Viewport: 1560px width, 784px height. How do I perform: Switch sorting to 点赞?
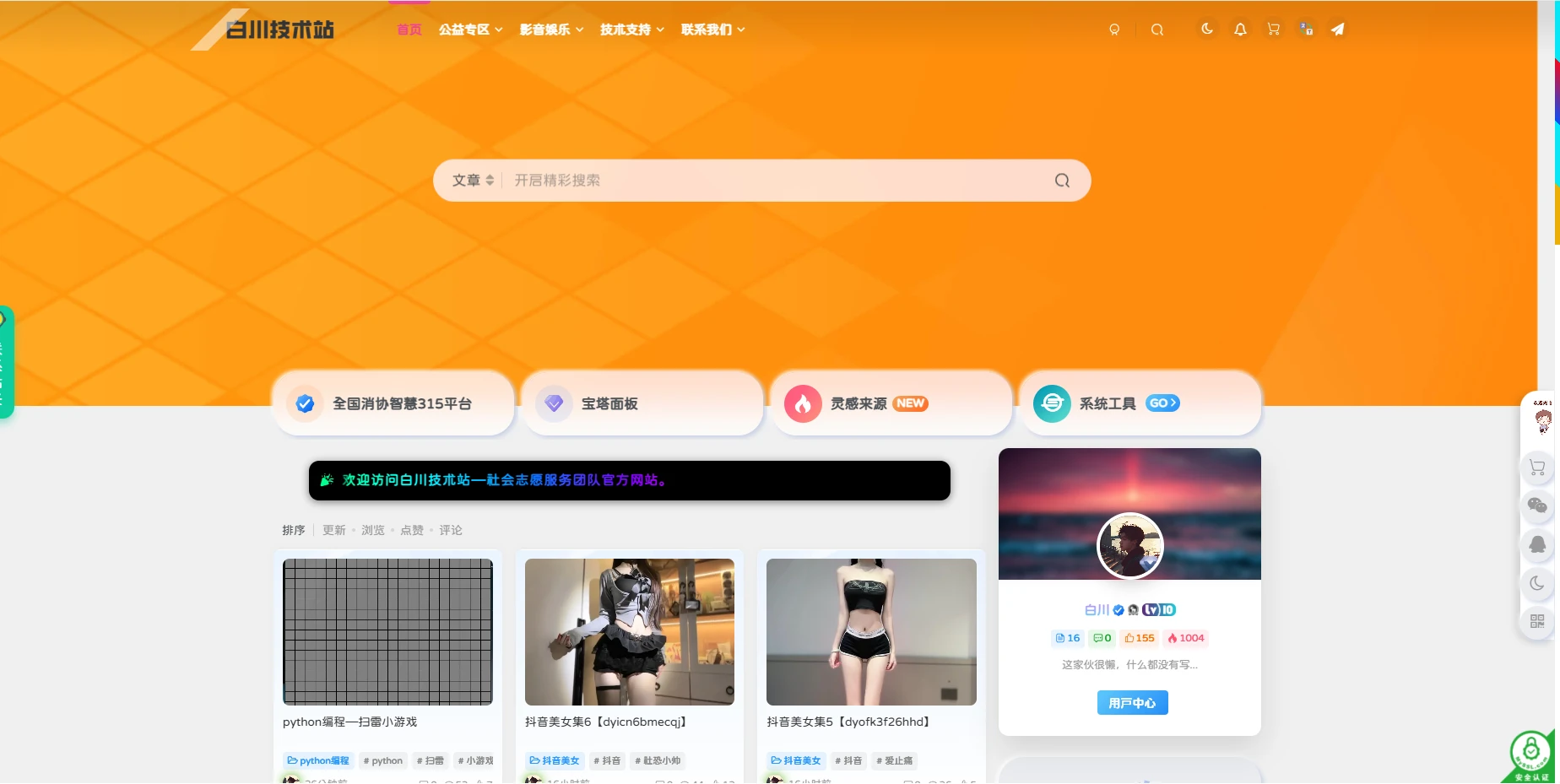pos(412,530)
